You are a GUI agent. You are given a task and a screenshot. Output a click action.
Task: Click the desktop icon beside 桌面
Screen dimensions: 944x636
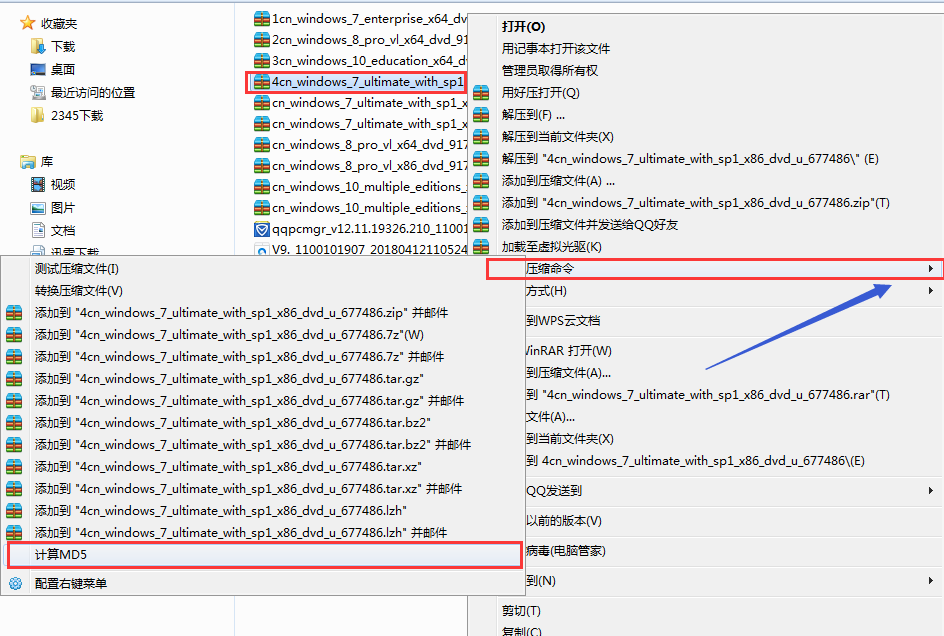[x=38, y=70]
